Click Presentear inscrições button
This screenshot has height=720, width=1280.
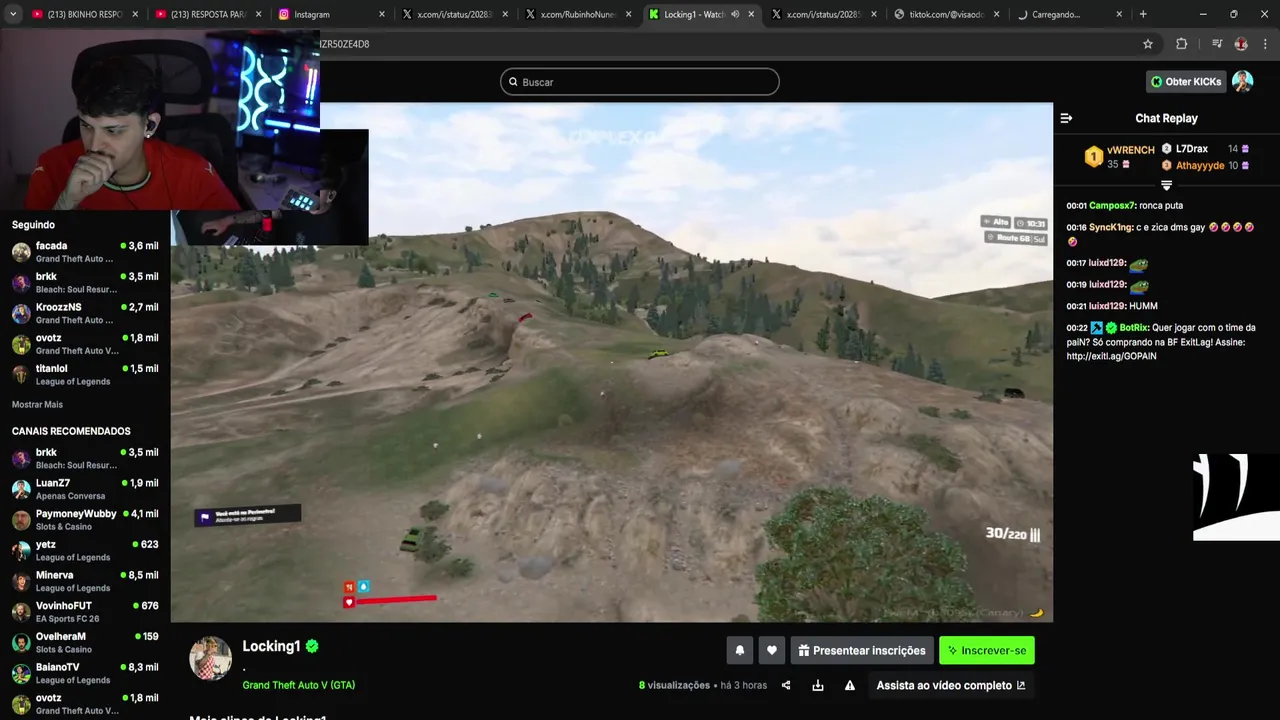point(862,650)
